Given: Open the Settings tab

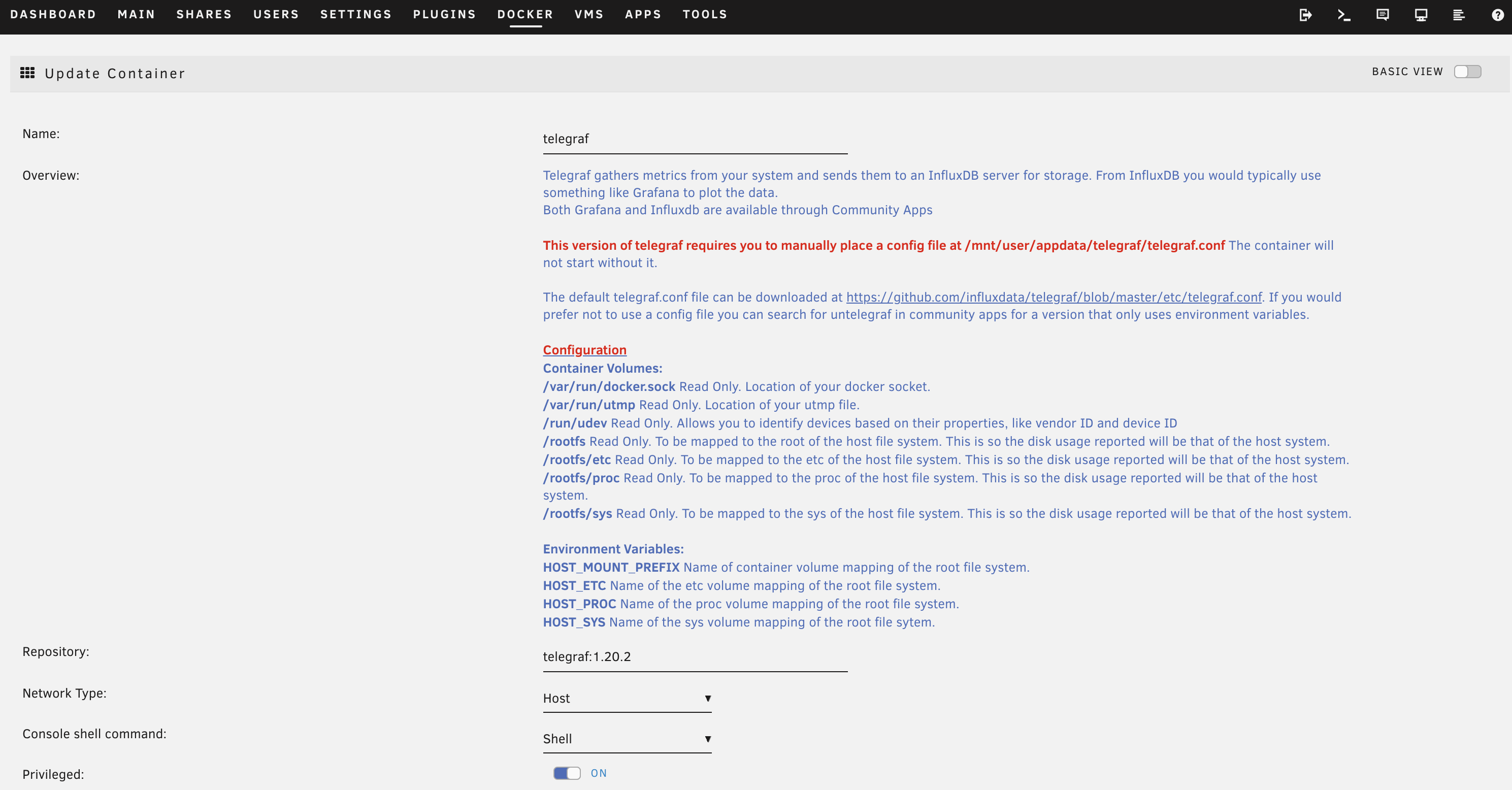Looking at the screenshot, I should tap(356, 14).
